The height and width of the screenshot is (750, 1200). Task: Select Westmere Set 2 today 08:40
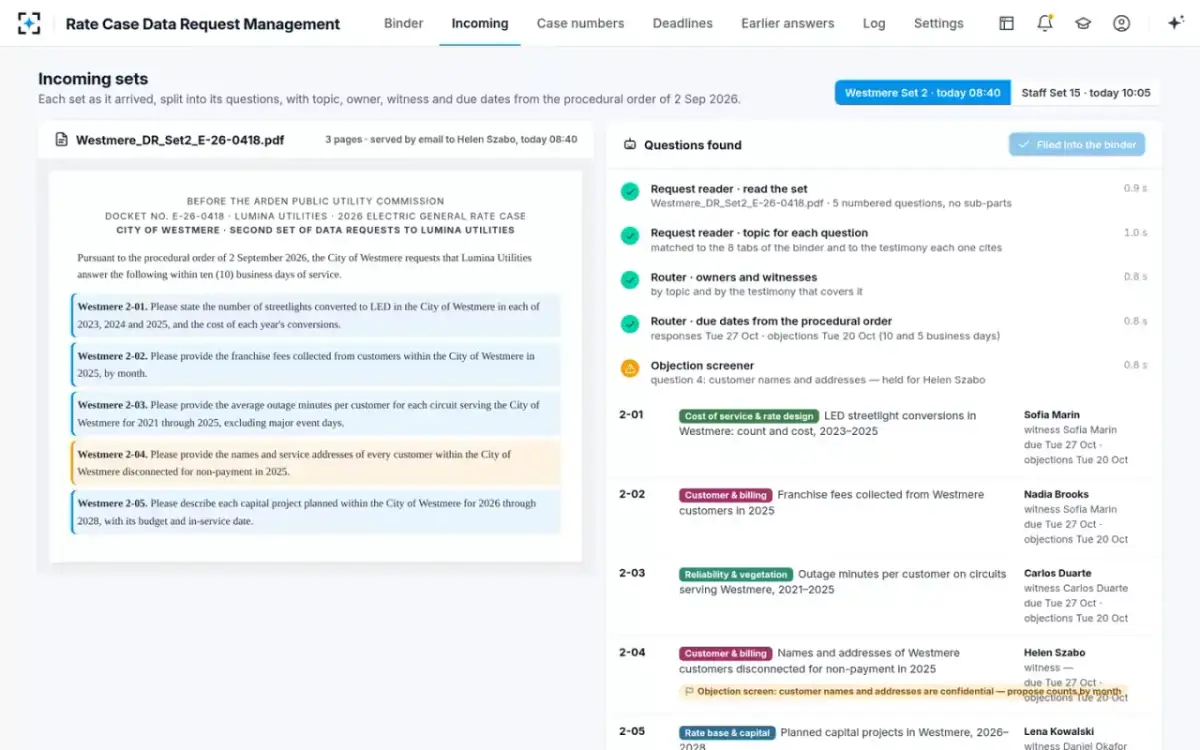click(923, 93)
